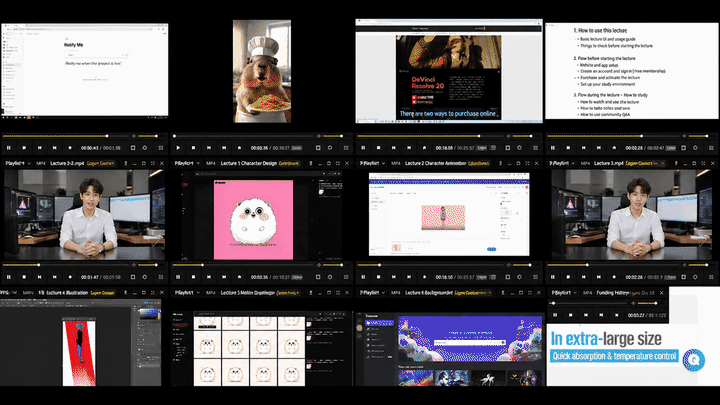Click the MP4 label in Lecture 2-2.mp4 window
The width and height of the screenshot is (720, 405).
[40, 163]
